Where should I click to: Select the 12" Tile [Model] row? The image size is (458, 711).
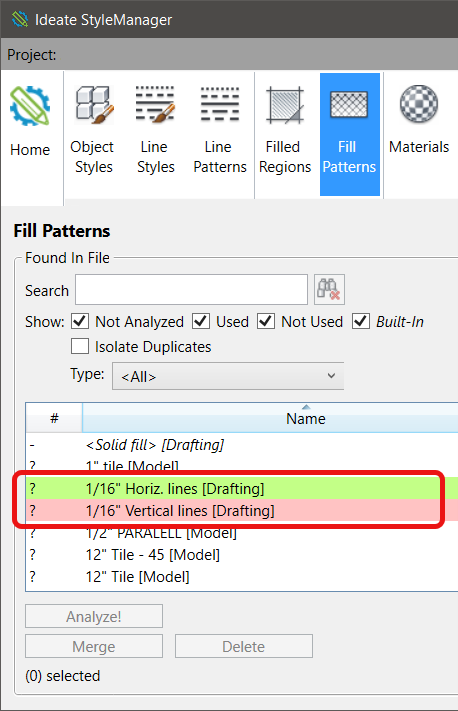coord(242,577)
